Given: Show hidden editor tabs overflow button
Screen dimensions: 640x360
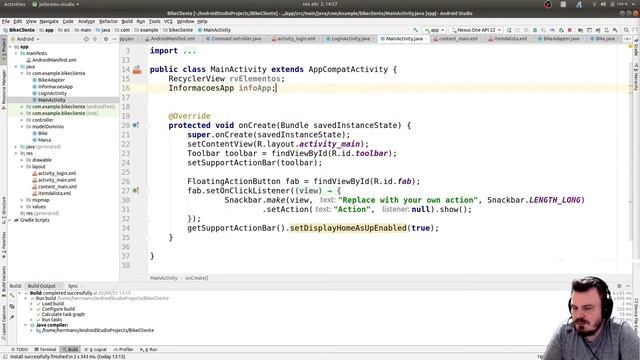Looking at the screenshot, I should (628, 39).
